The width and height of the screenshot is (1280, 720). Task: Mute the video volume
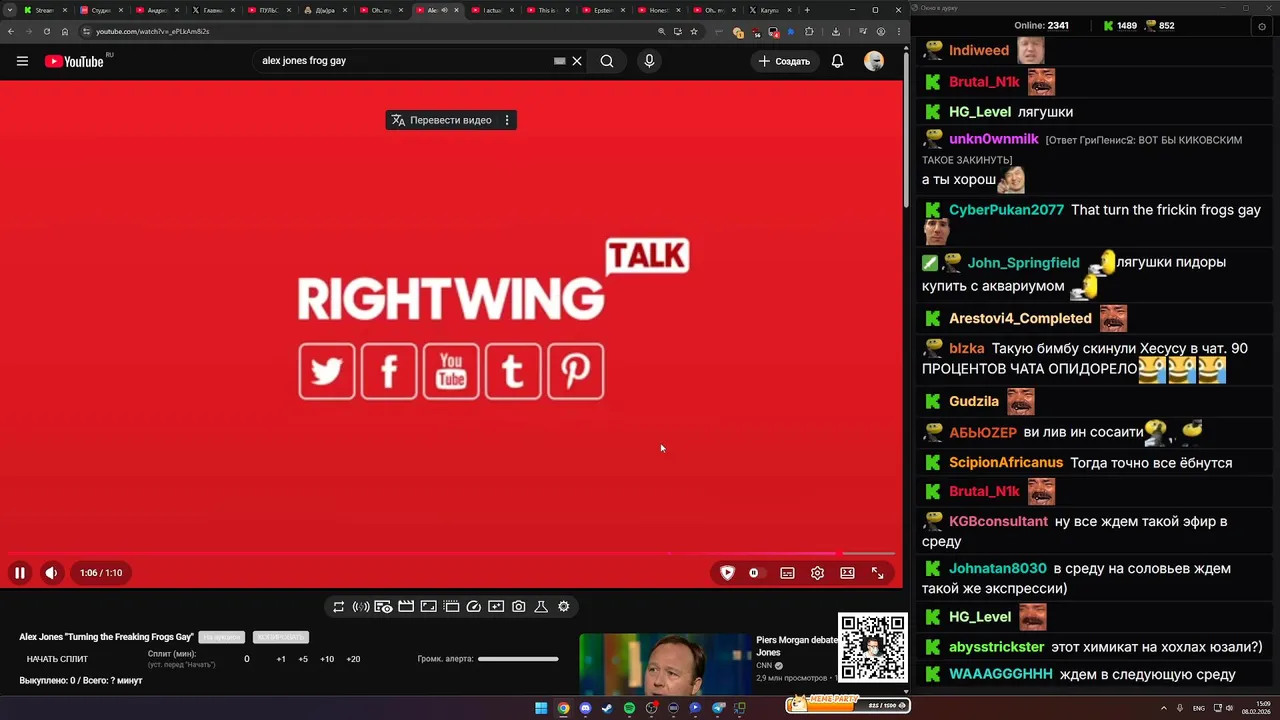point(51,573)
